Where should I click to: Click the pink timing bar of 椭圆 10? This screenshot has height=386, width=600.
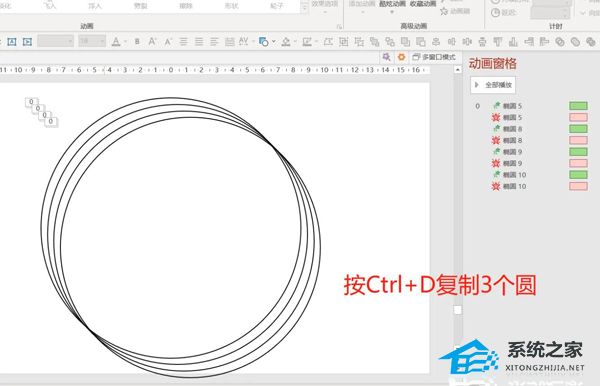[578, 186]
